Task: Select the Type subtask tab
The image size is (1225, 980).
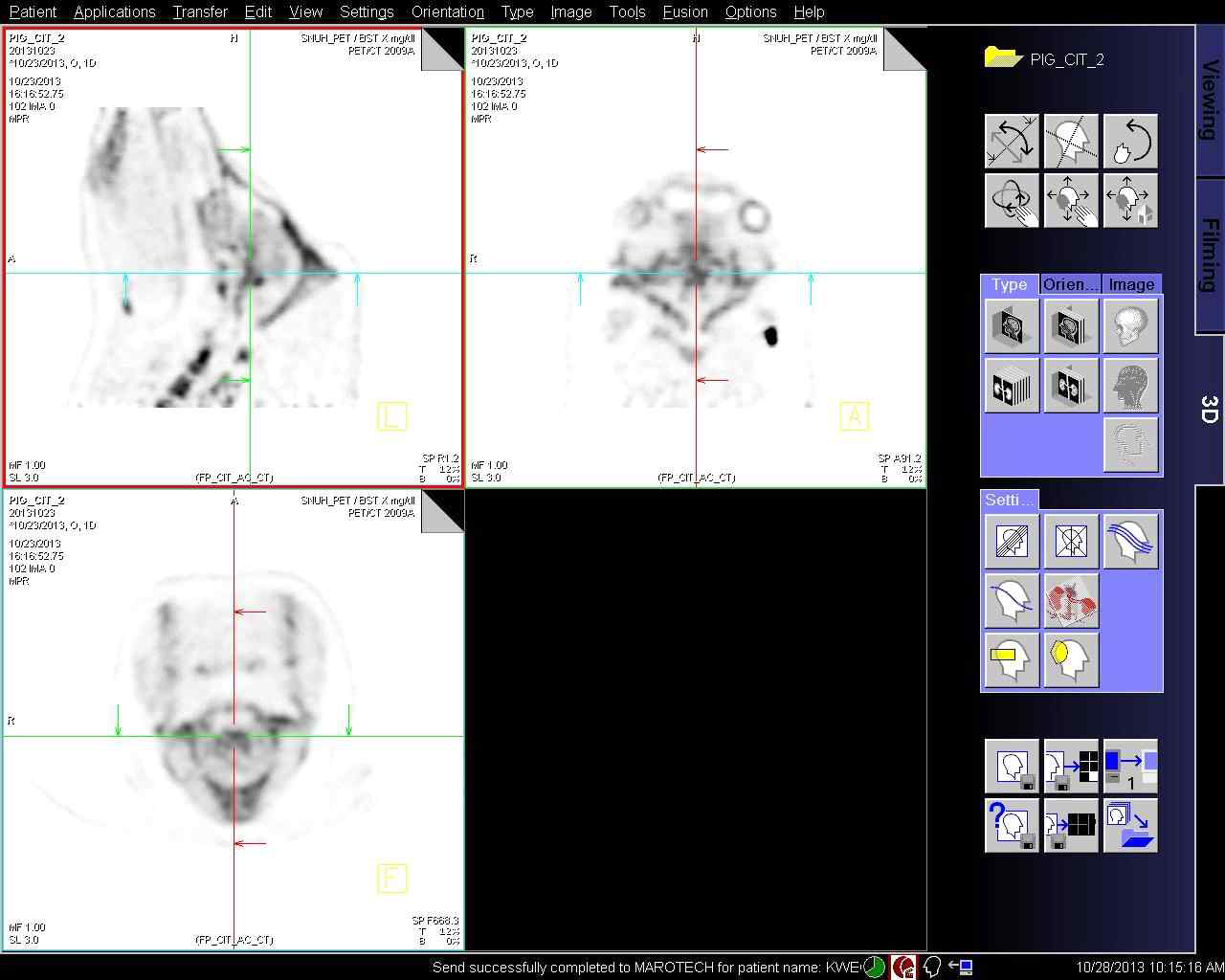Action: click(x=1010, y=284)
